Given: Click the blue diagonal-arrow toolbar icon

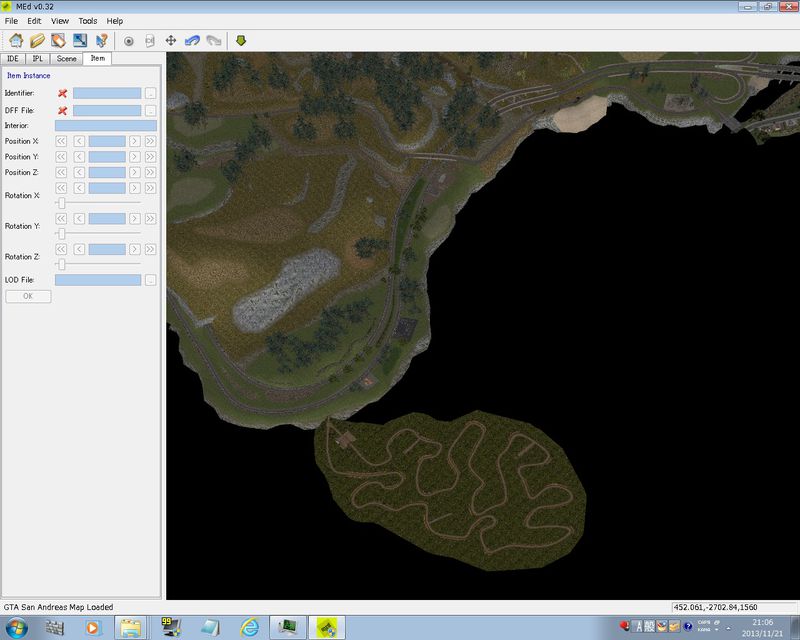Looking at the screenshot, I should coord(80,40).
